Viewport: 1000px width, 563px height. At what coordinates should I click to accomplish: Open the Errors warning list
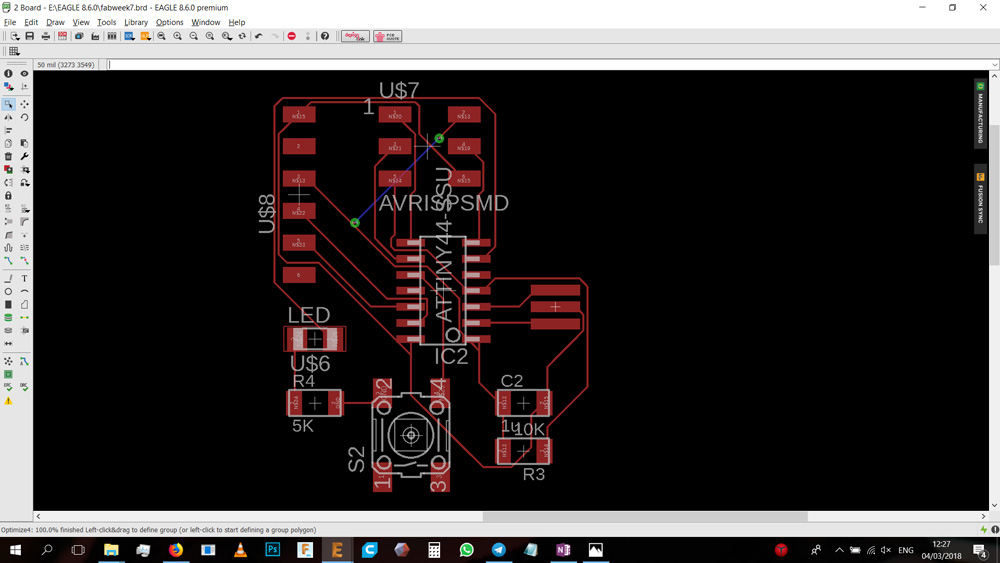point(8,401)
